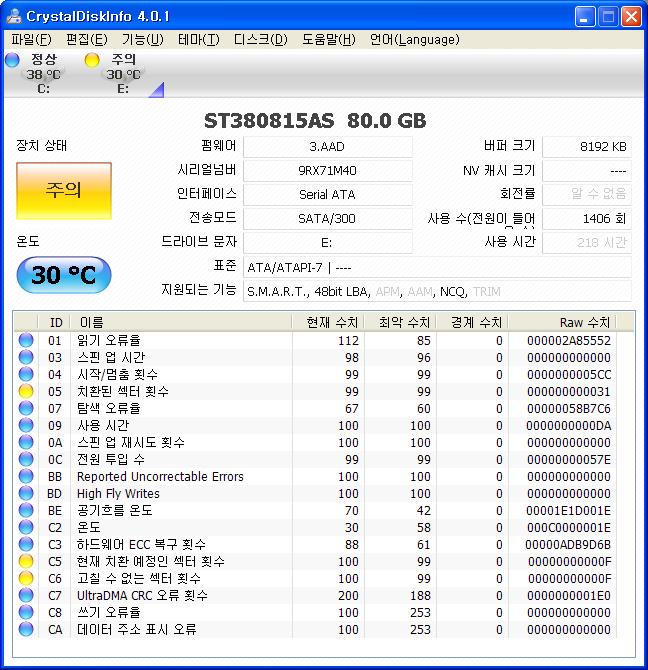Click the firmware field showing 3.AAD
This screenshot has width=648, height=670.
(328, 147)
